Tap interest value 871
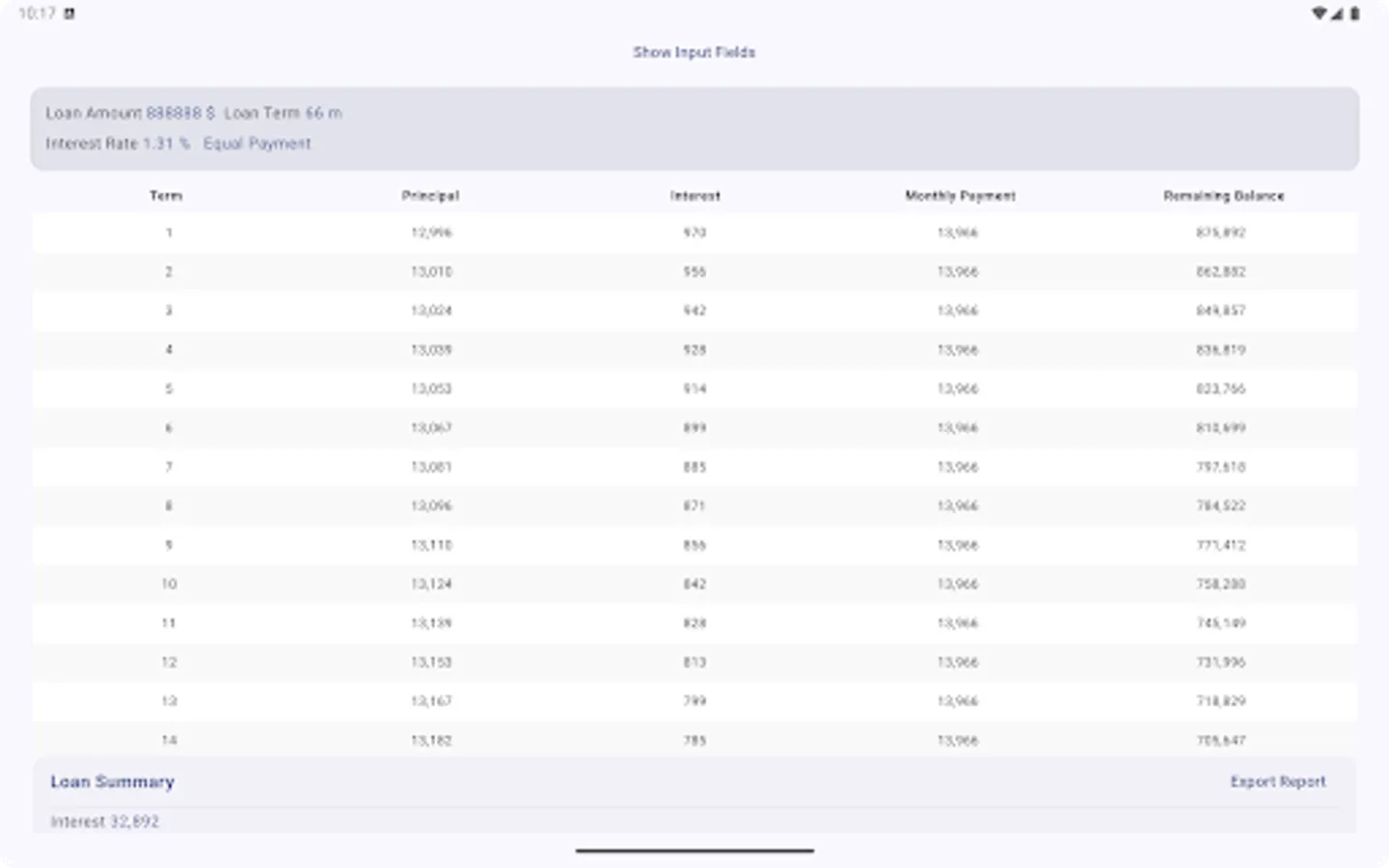This screenshot has height=868, width=1389. 694,506
